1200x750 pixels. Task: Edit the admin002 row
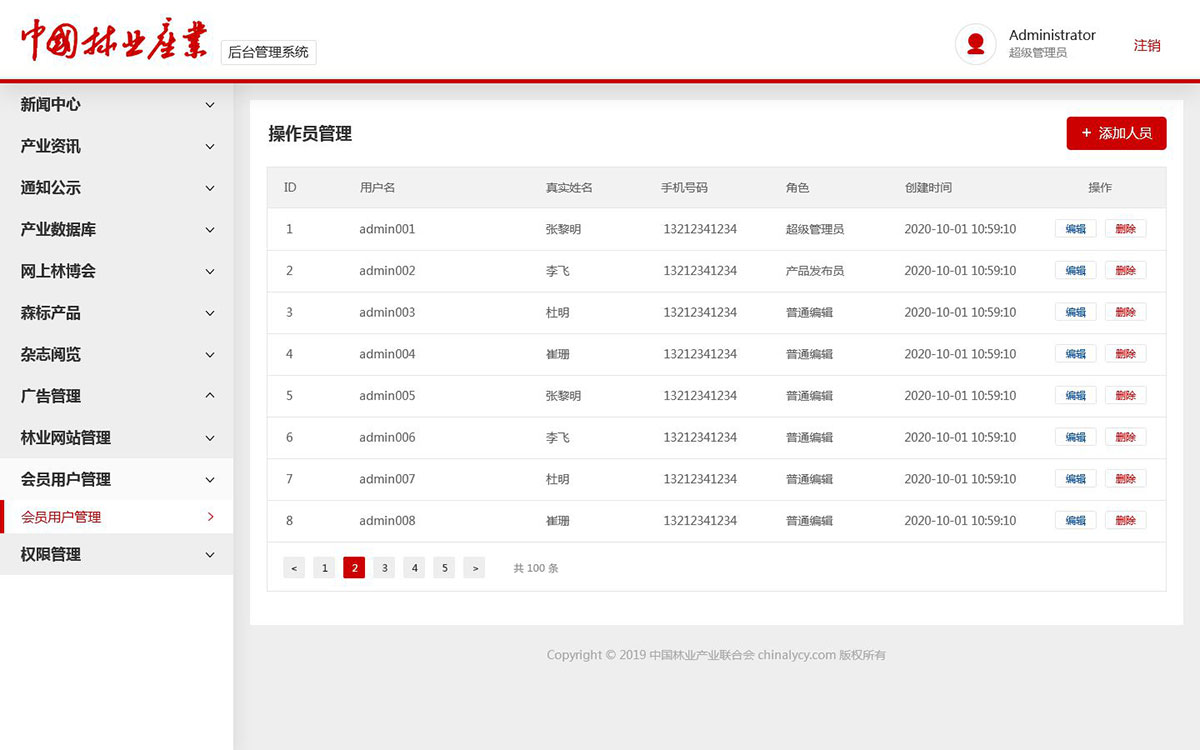pyautogui.click(x=1075, y=270)
